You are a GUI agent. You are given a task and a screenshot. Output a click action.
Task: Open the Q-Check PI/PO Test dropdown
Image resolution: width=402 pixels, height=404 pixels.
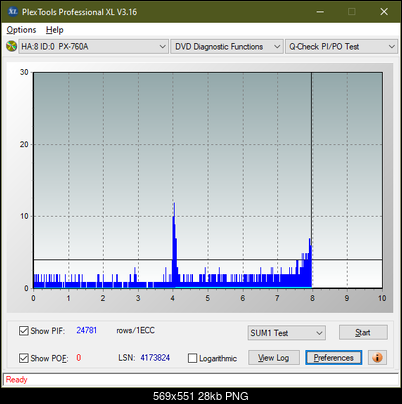coord(341,47)
